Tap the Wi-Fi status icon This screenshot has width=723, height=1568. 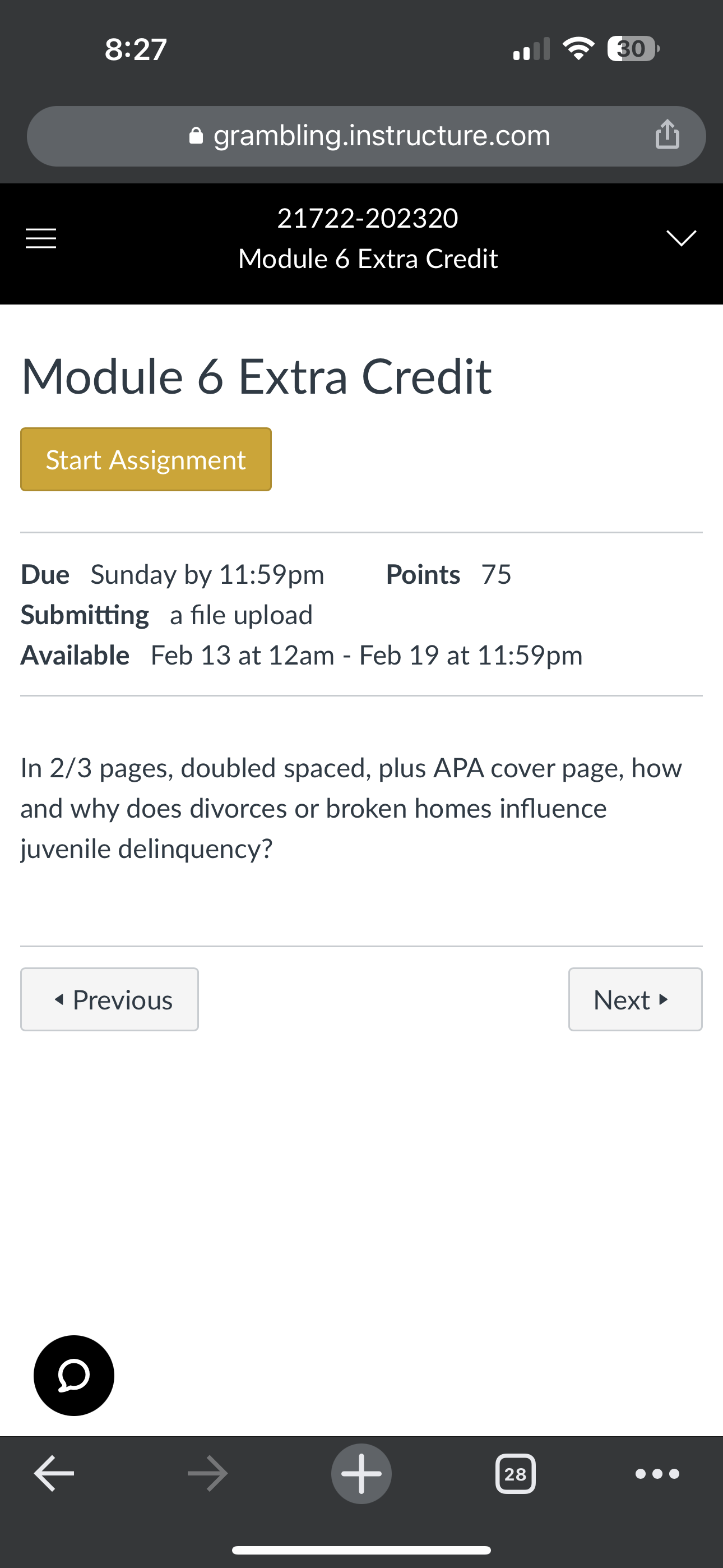pos(578,49)
